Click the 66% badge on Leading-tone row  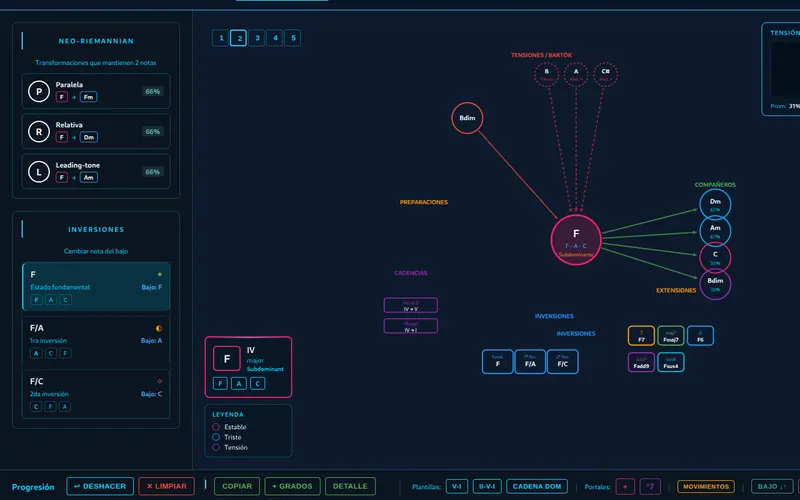click(153, 172)
